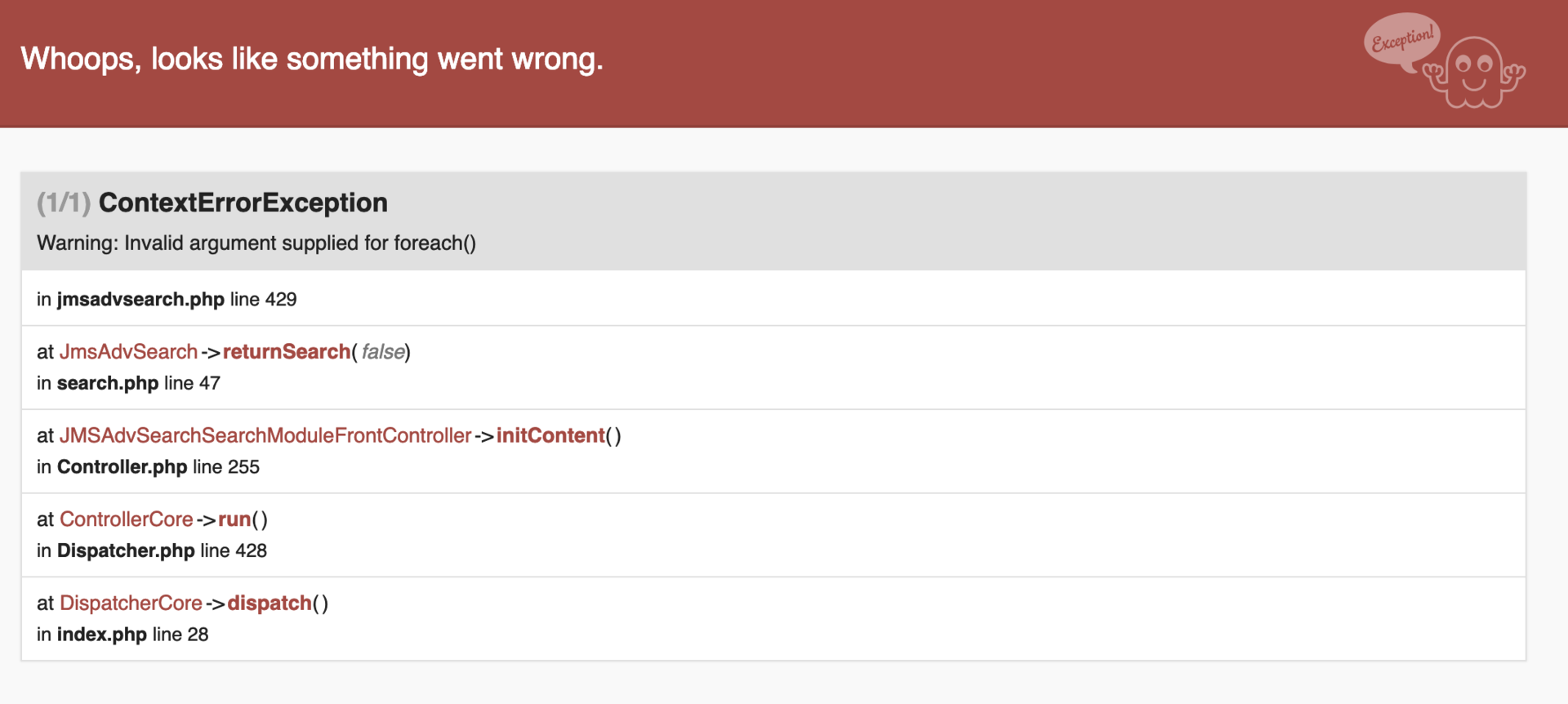The width and height of the screenshot is (1568, 704).
Task: Open the search.php line 47 reference
Action: coord(128,383)
